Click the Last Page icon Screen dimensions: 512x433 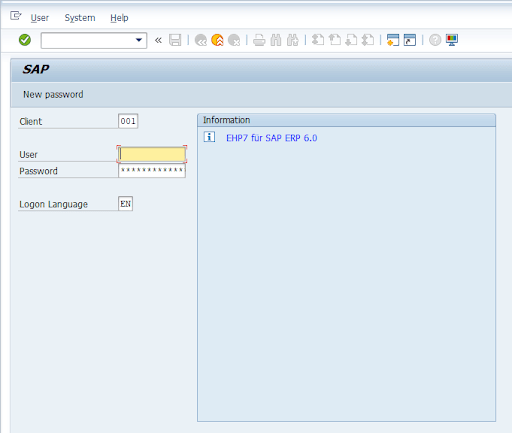[x=368, y=40]
